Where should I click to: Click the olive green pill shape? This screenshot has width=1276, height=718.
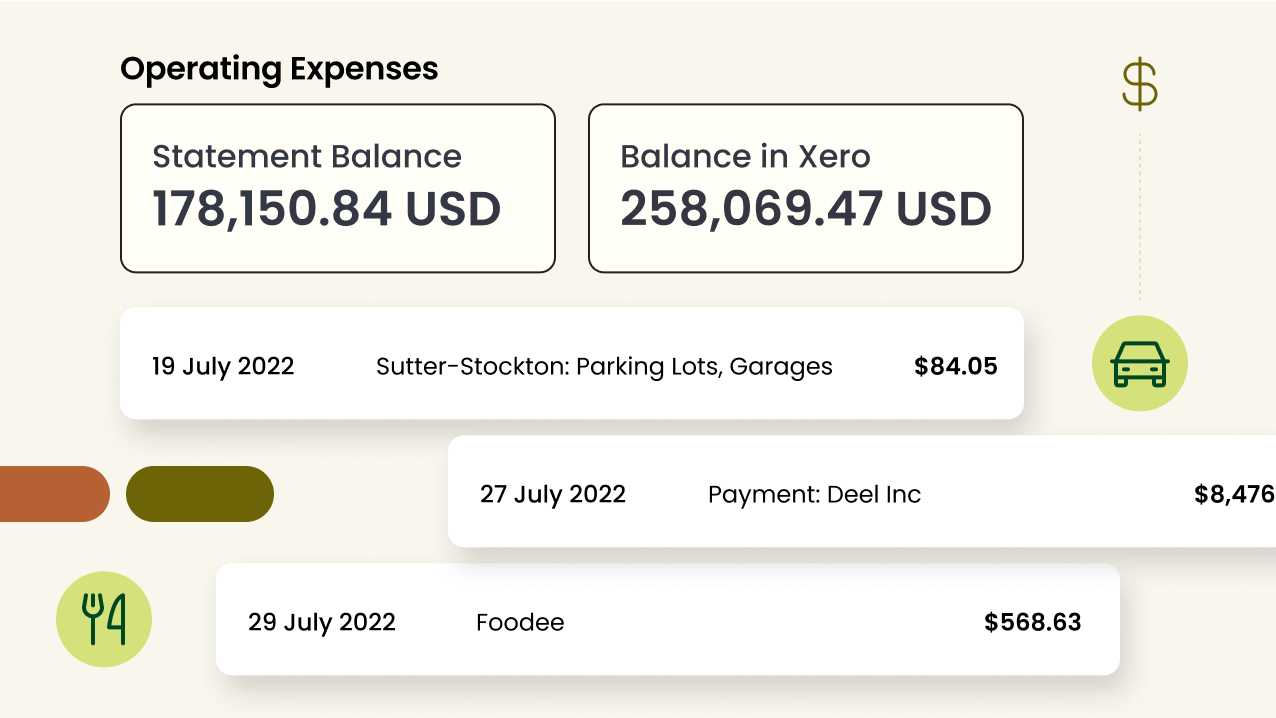pos(200,494)
